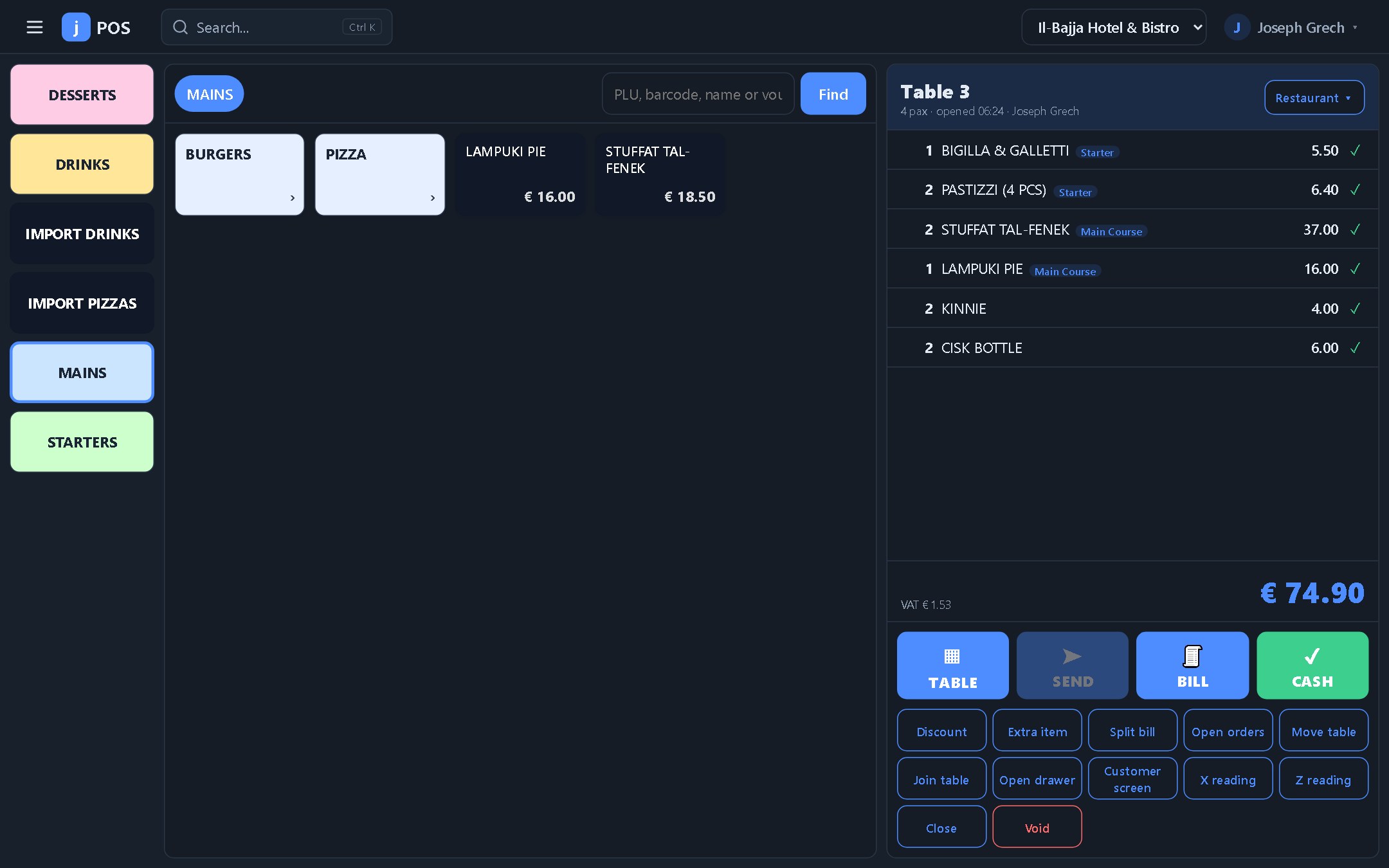Image resolution: width=1389 pixels, height=868 pixels.
Task: Click the checkmark on KINNIE line
Action: pos(1355,309)
